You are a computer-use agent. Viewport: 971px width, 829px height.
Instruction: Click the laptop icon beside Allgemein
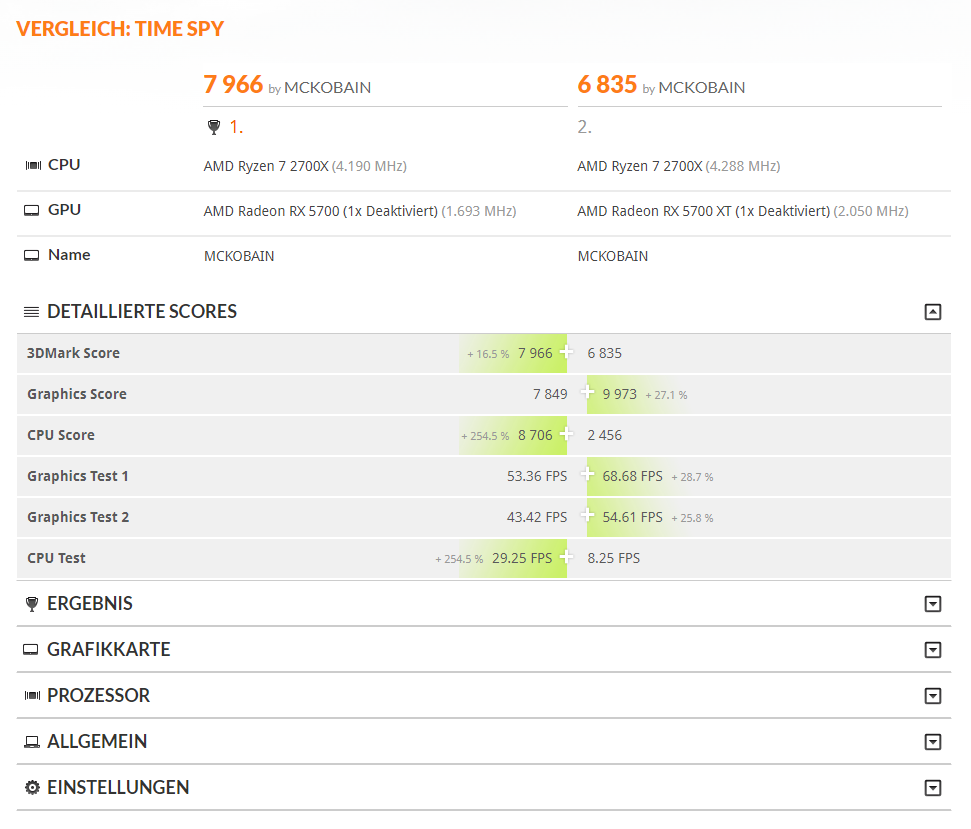pyautogui.click(x=32, y=742)
